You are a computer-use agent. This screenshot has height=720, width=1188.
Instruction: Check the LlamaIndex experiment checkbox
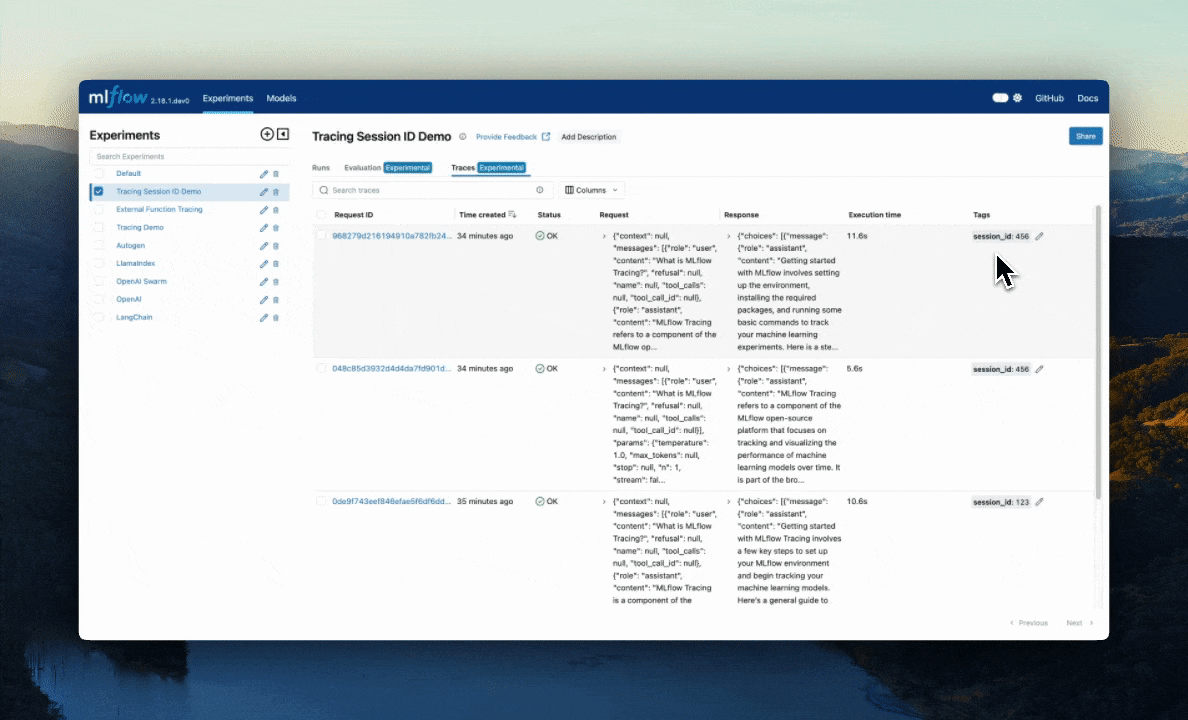tap(98, 264)
